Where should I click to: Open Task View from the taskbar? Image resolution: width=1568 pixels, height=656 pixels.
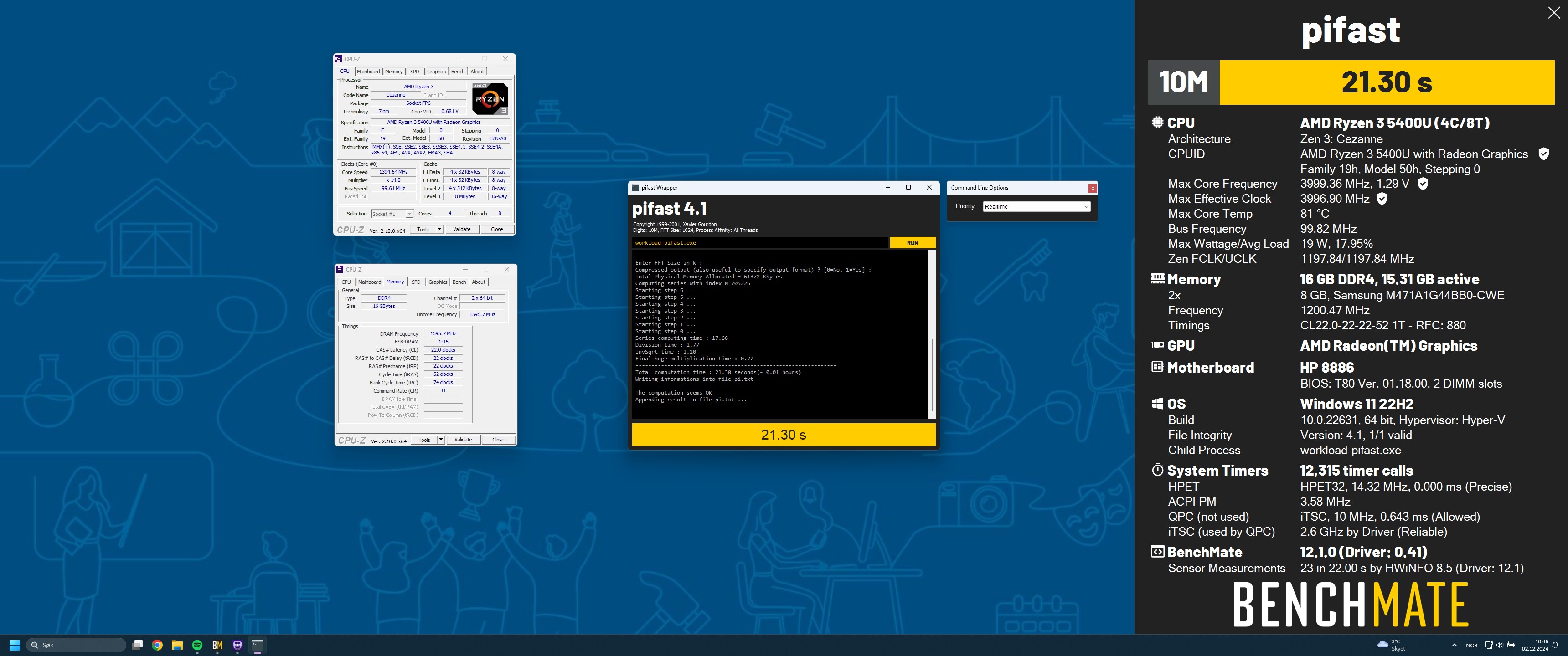click(138, 645)
